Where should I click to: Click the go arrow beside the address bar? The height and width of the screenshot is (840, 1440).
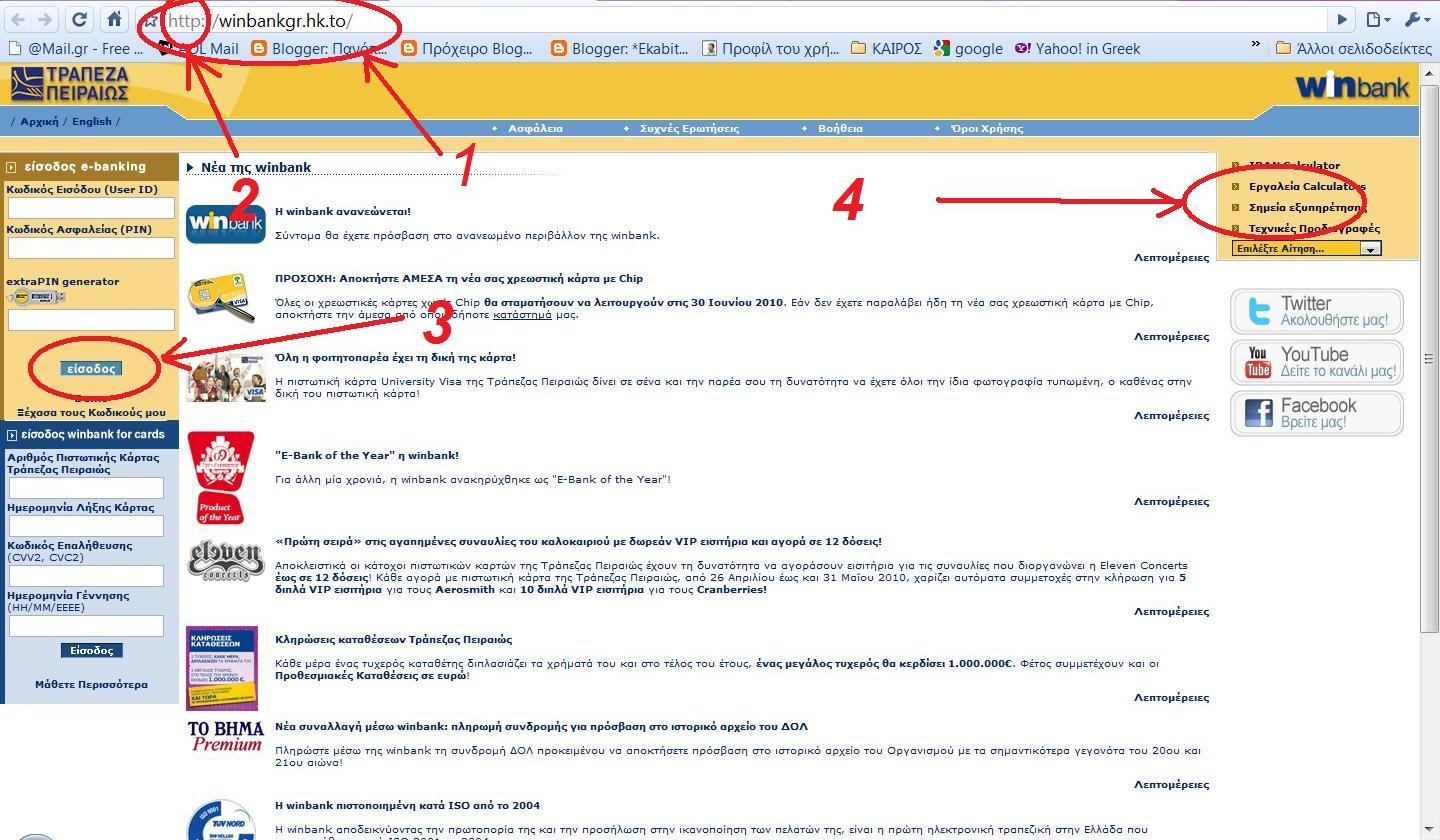tap(1342, 19)
